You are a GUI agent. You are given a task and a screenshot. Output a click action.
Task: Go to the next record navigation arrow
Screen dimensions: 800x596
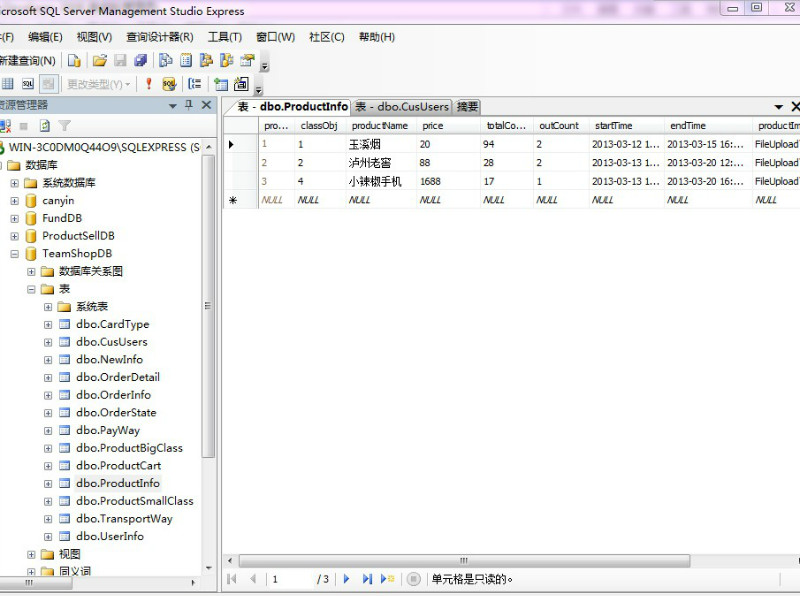pyautogui.click(x=347, y=579)
